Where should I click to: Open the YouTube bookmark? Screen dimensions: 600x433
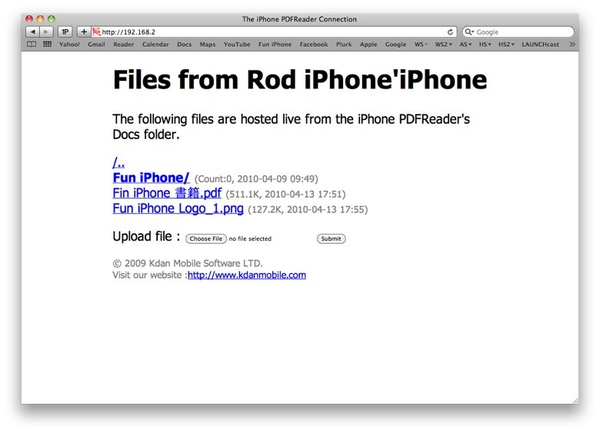(x=237, y=44)
